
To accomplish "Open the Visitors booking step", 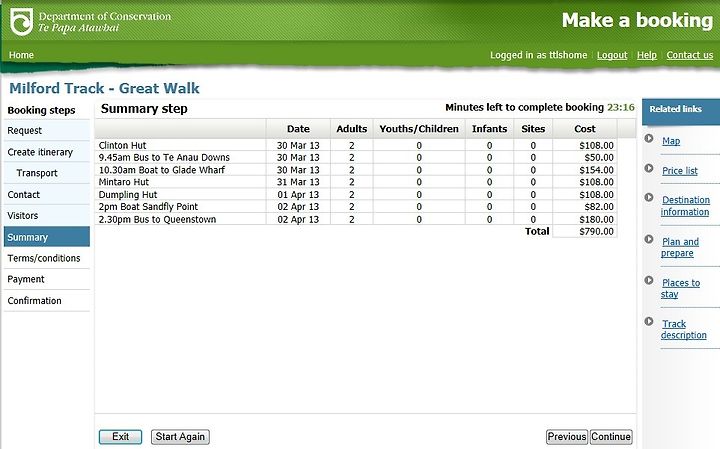I will click(x=46, y=215).
